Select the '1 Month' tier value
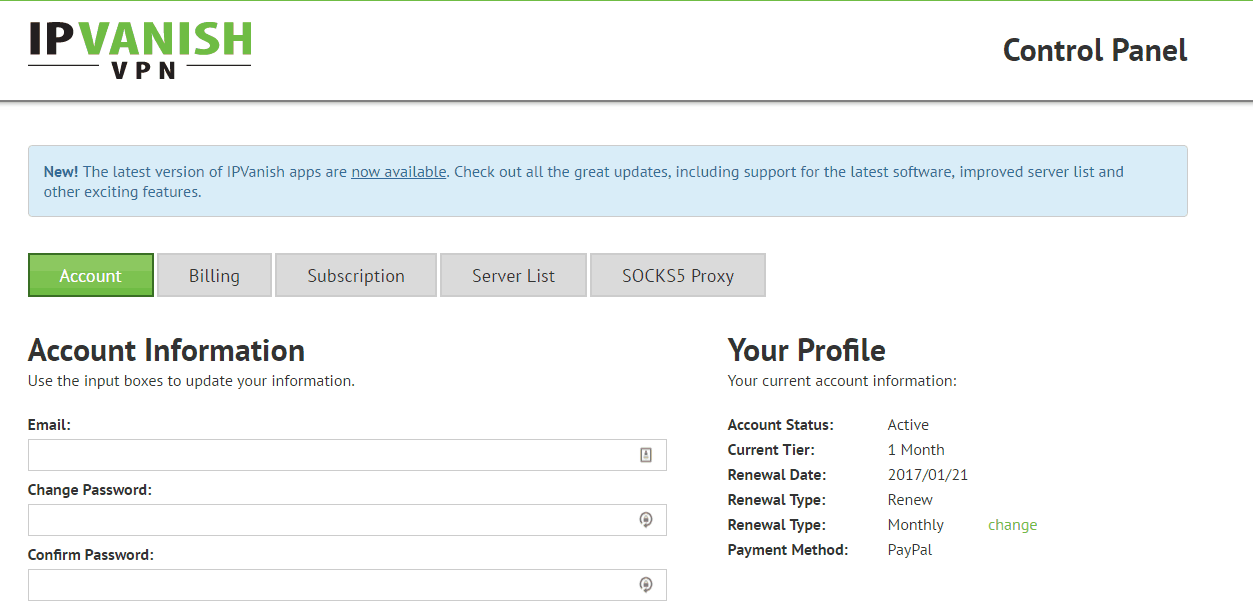This screenshot has width=1253, height=616. coord(916,450)
